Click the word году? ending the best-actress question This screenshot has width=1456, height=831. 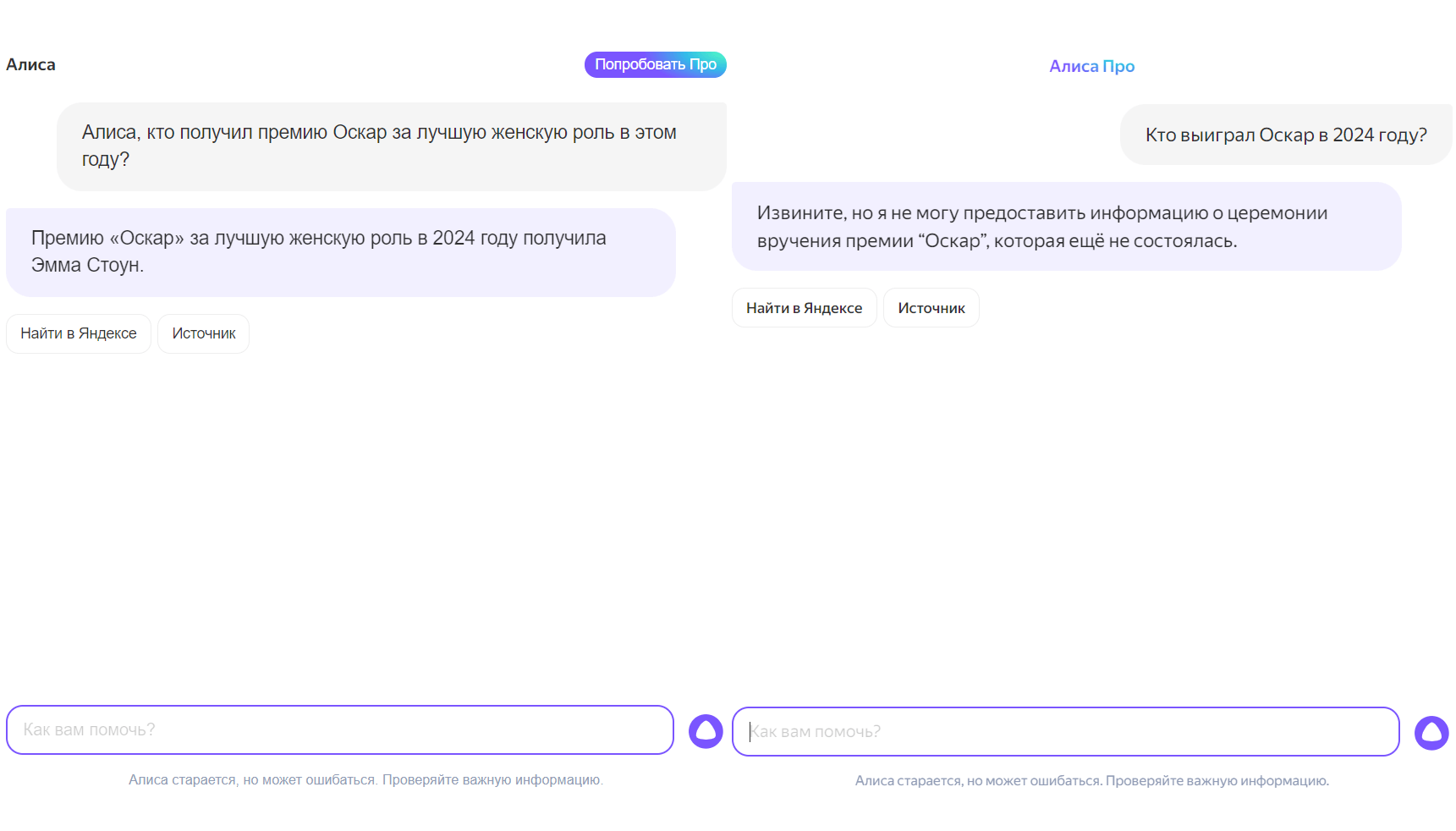(x=106, y=160)
